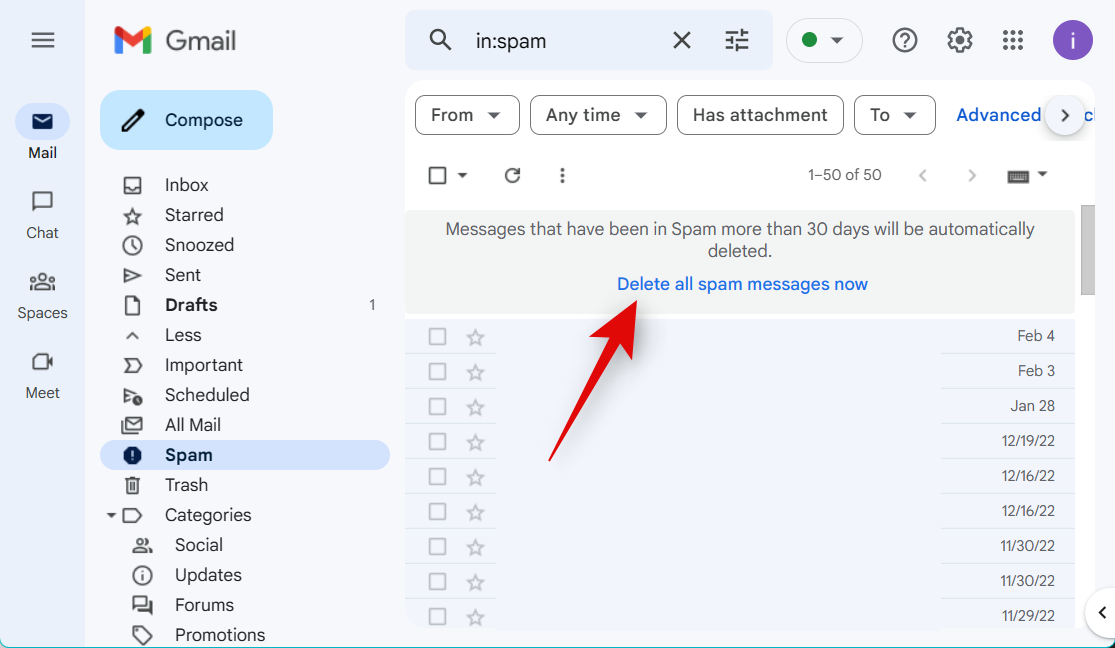Check the Feb 4 message checkbox
The image size is (1115, 648).
[x=437, y=336]
